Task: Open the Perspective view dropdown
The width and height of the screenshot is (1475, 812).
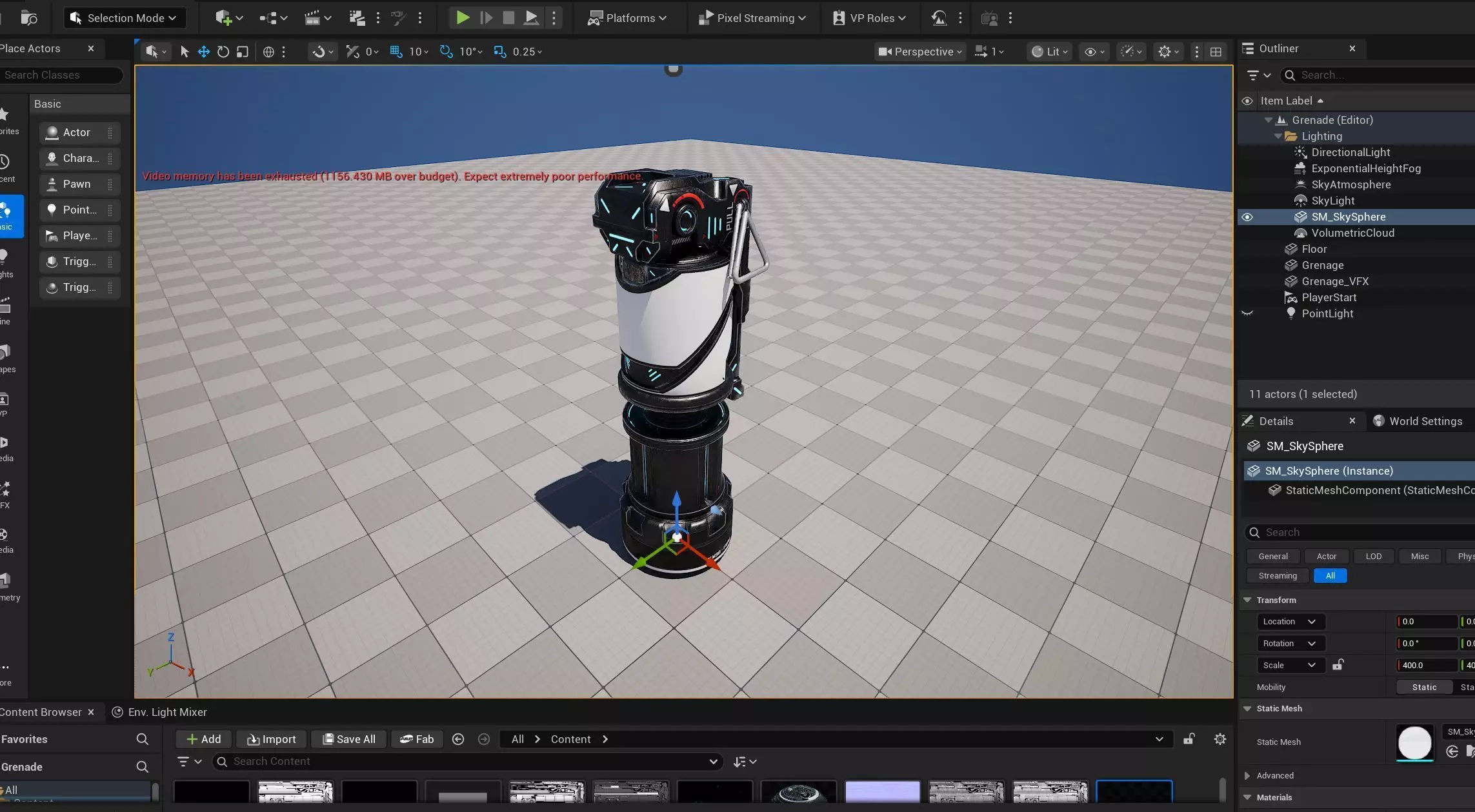Action: point(920,52)
